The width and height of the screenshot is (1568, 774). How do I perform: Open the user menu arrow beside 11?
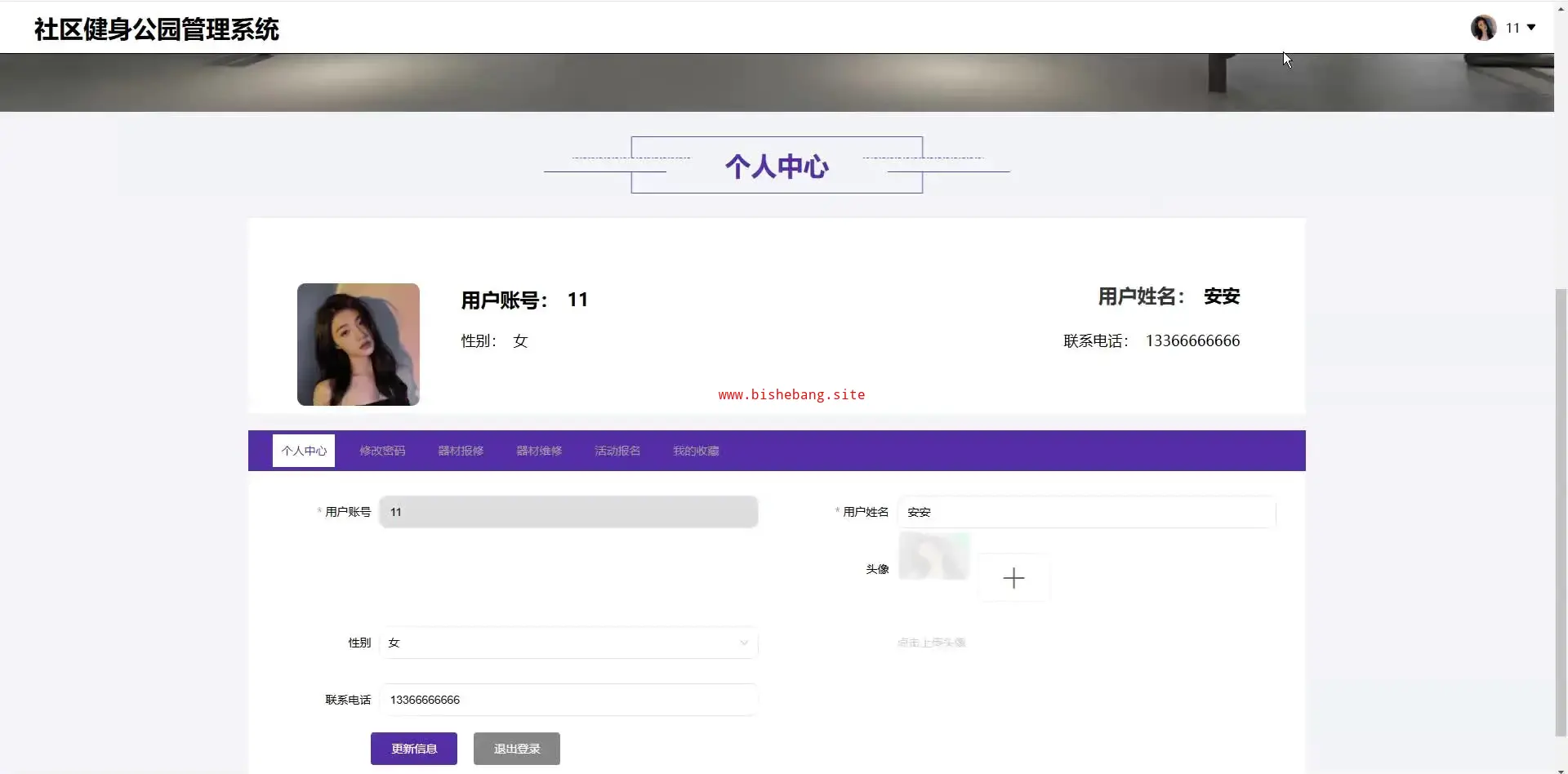pos(1531,28)
